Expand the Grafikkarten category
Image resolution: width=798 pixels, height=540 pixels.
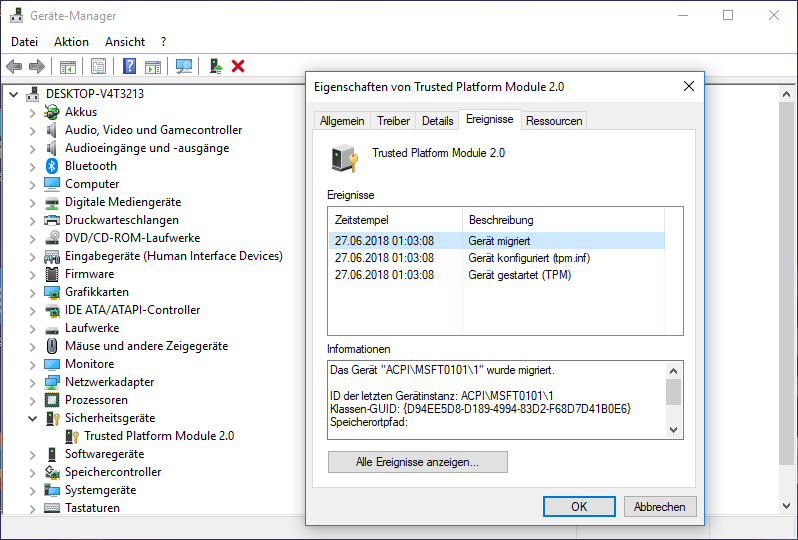click(x=33, y=292)
